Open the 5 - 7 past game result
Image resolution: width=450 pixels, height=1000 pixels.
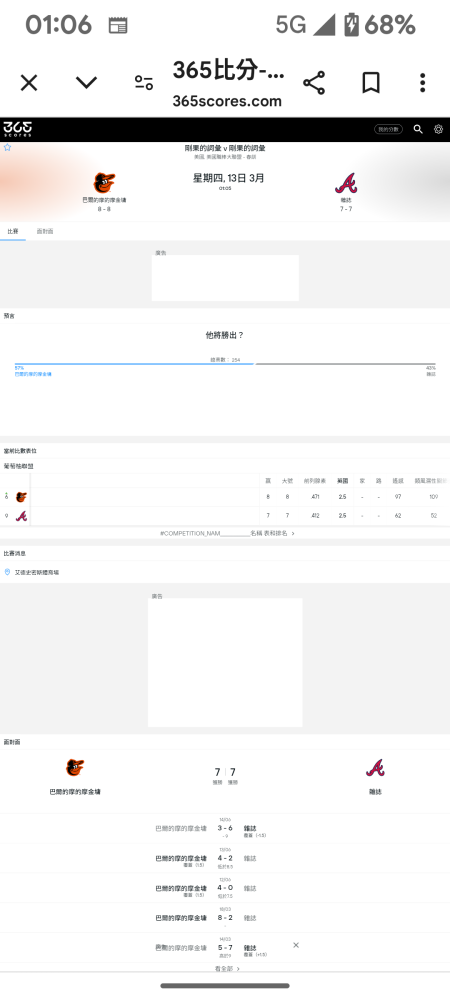(225, 948)
